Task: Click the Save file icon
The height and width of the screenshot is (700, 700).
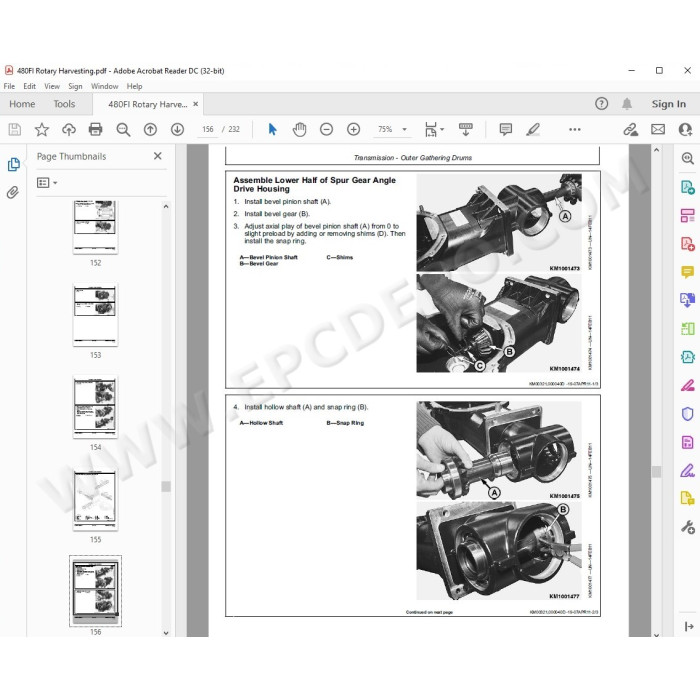Action: click(15, 129)
